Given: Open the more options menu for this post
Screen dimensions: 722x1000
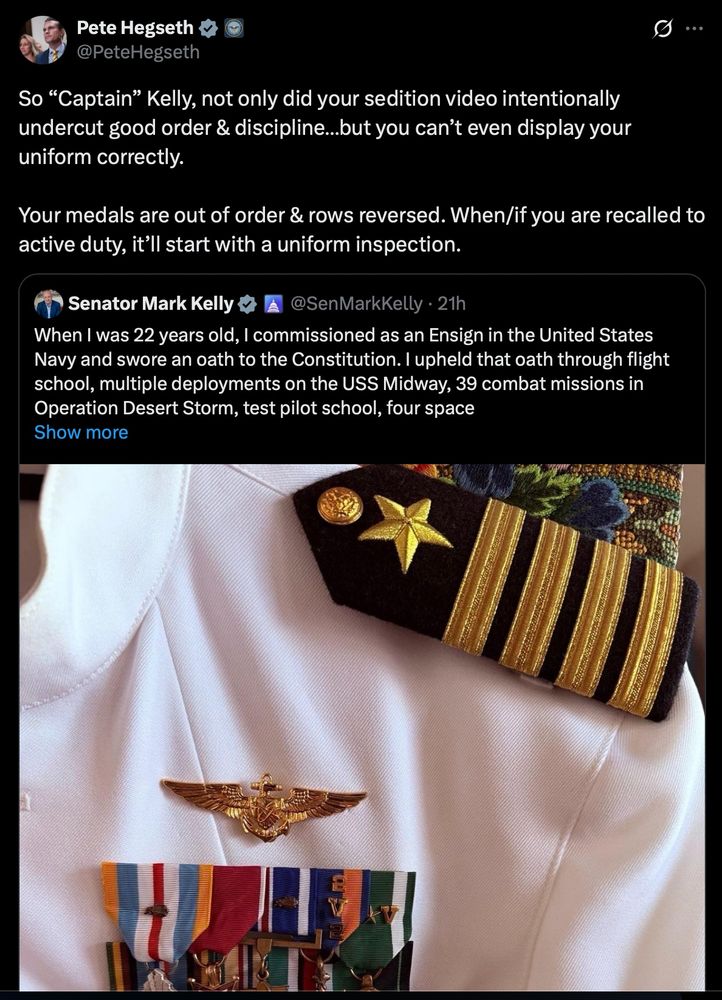Looking at the screenshot, I should (x=696, y=29).
